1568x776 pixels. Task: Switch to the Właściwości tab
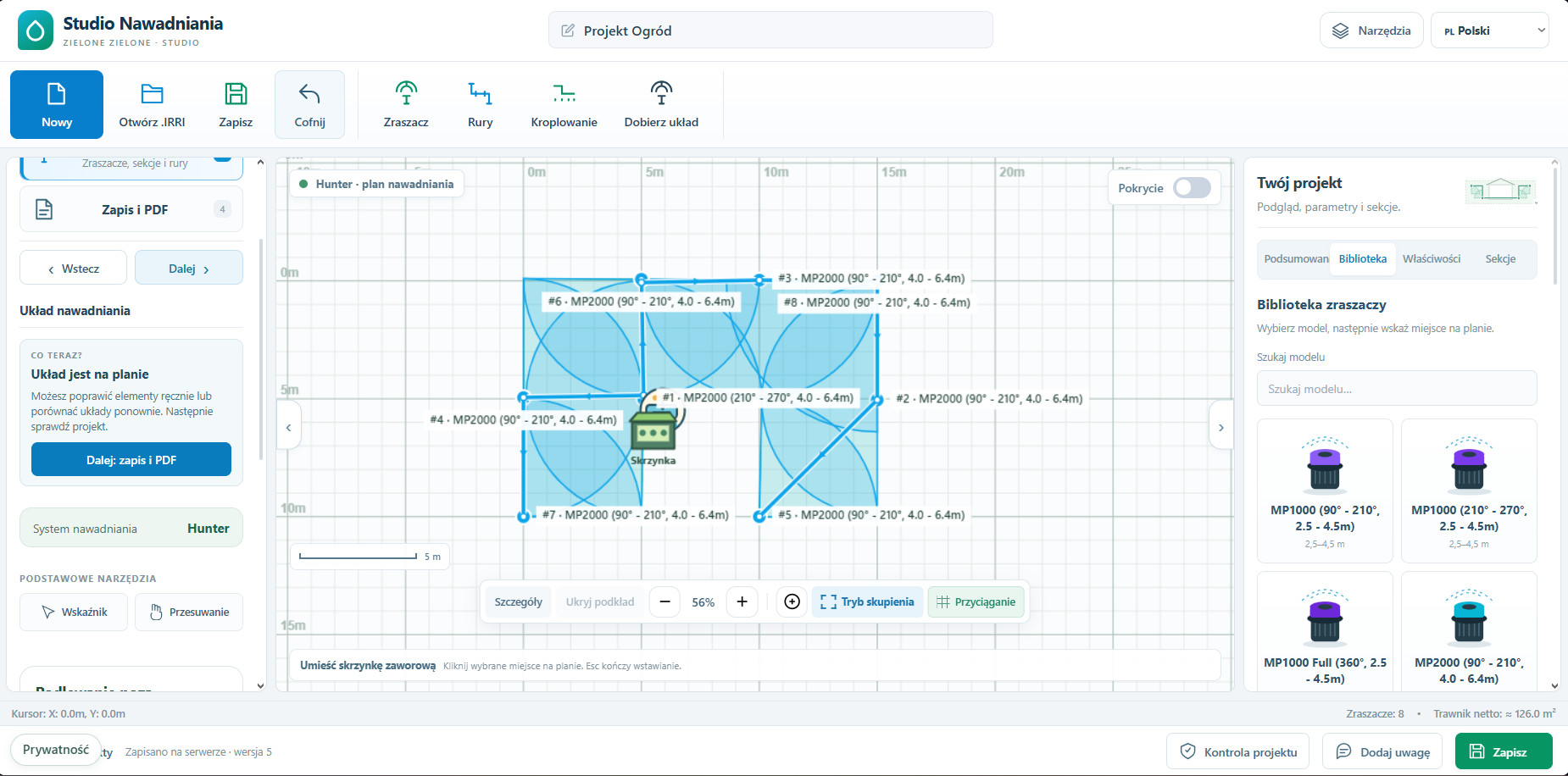click(x=1432, y=259)
